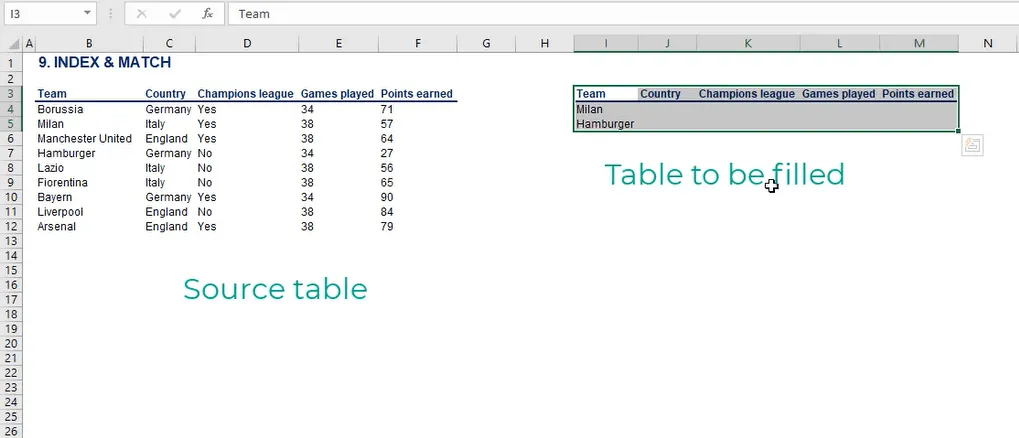Click points value '27'
The height and width of the screenshot is (438, 1019).
pyautogui.click(x=387, y=153)
